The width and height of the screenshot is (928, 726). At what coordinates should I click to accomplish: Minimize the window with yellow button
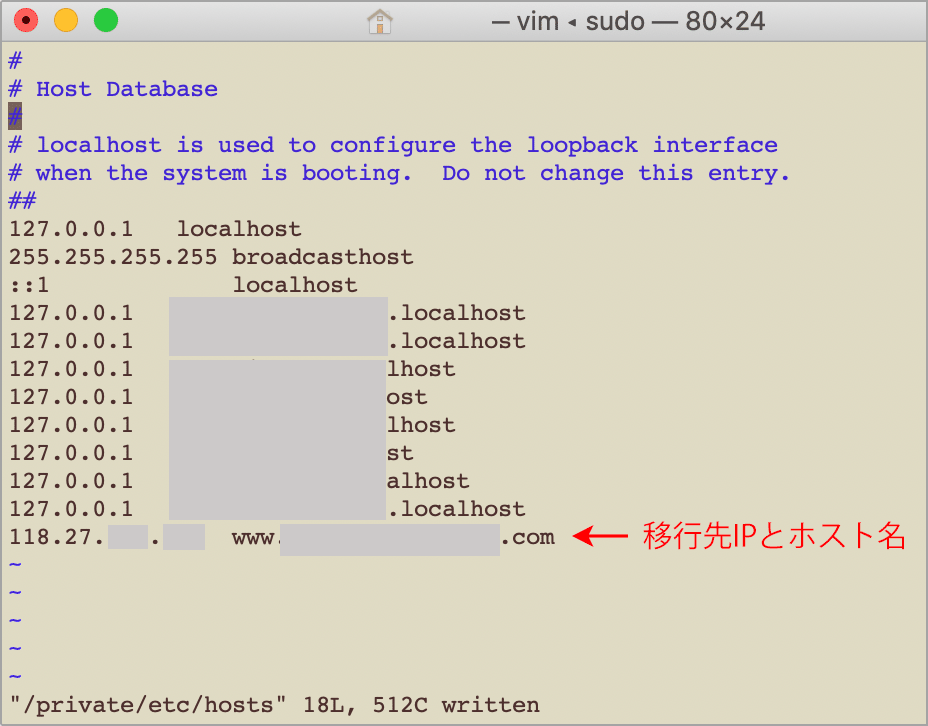[65, 20]
